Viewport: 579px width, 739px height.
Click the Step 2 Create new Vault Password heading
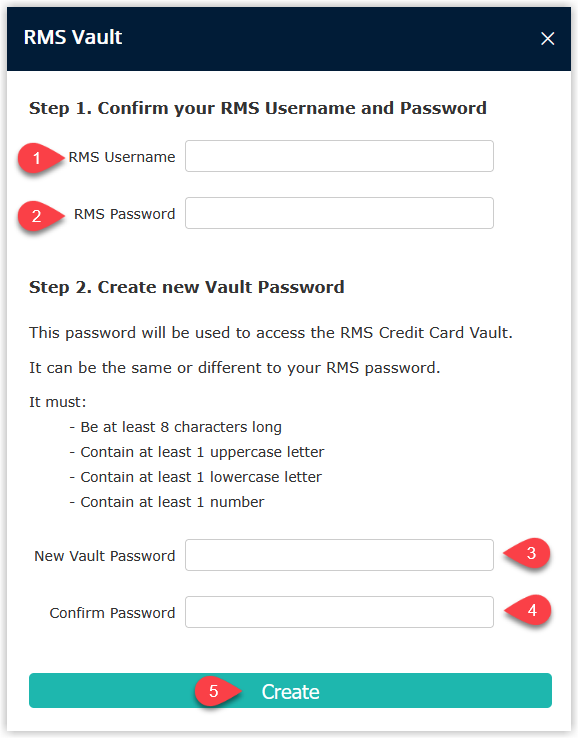[187, 287]
